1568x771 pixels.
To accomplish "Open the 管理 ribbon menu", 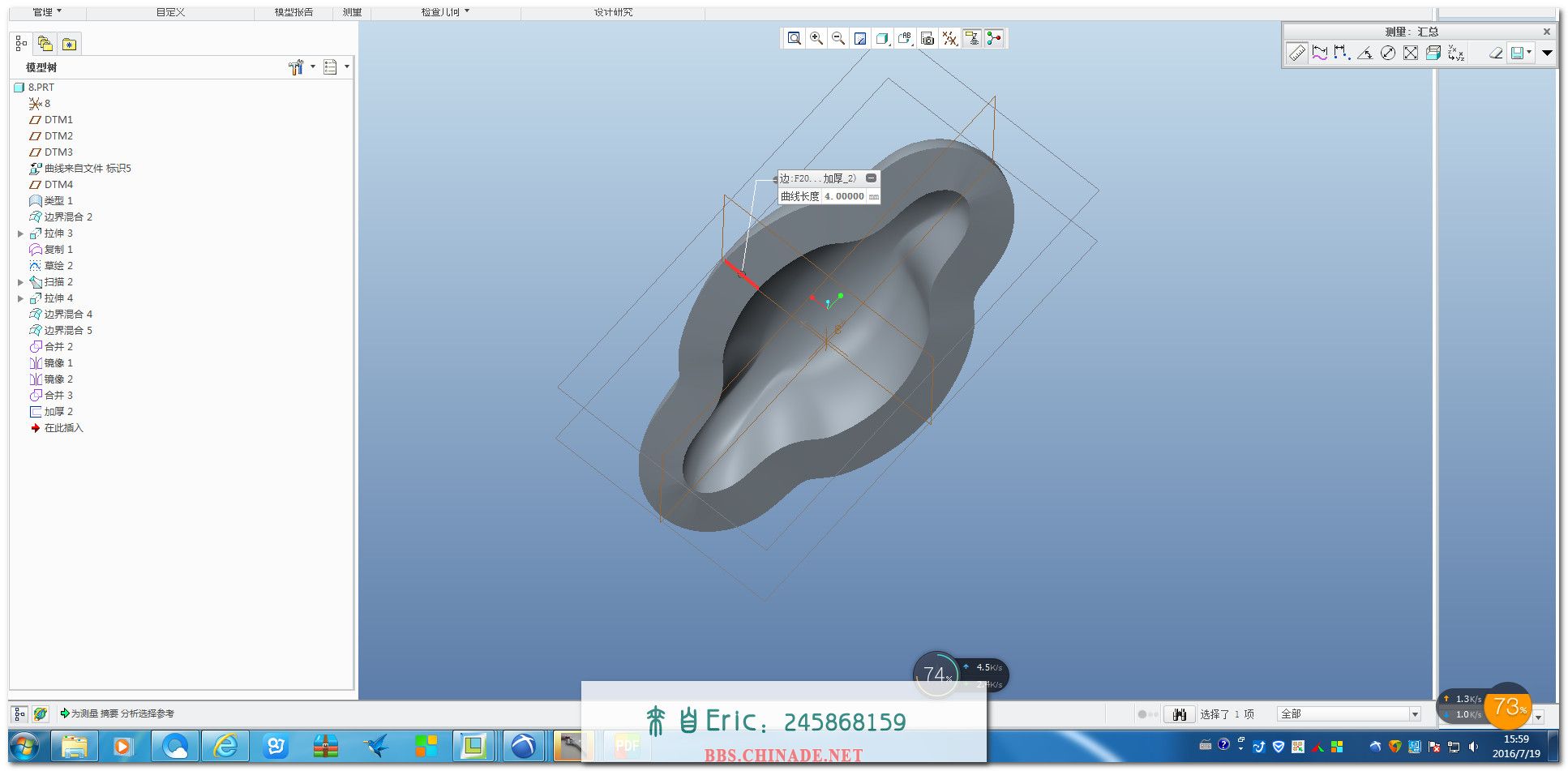I will coord(47,12).
